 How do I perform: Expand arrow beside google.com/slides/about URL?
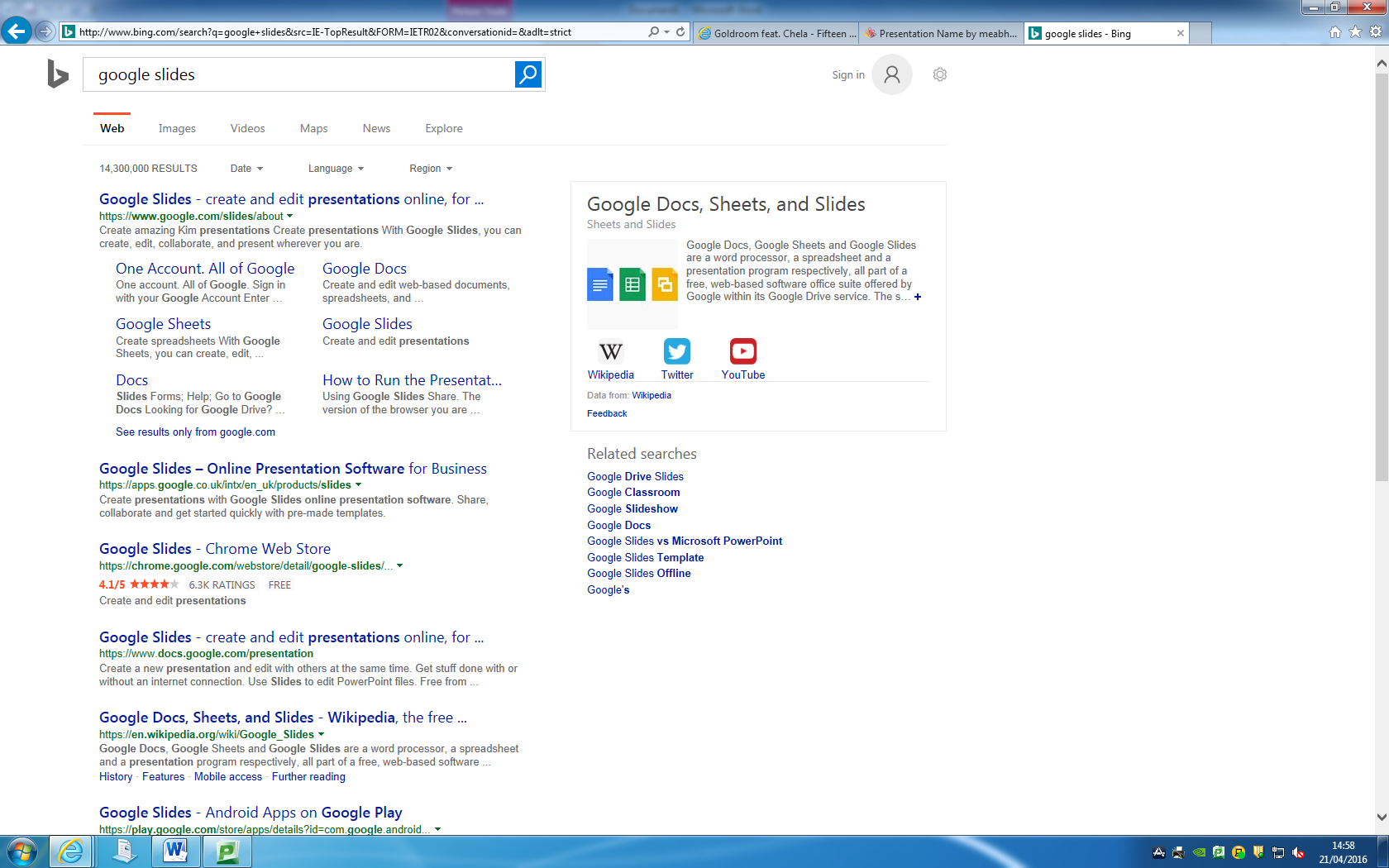point(289,217)
